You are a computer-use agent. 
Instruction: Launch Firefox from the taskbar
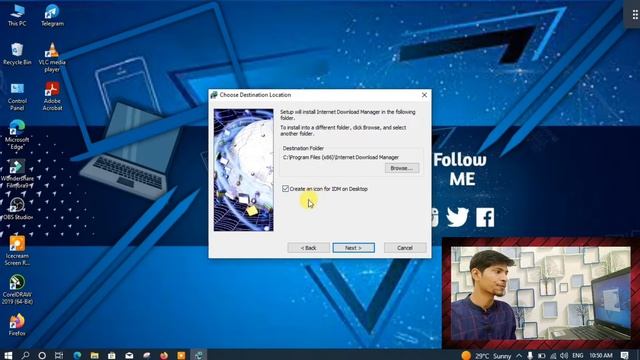tap(164, 355)
